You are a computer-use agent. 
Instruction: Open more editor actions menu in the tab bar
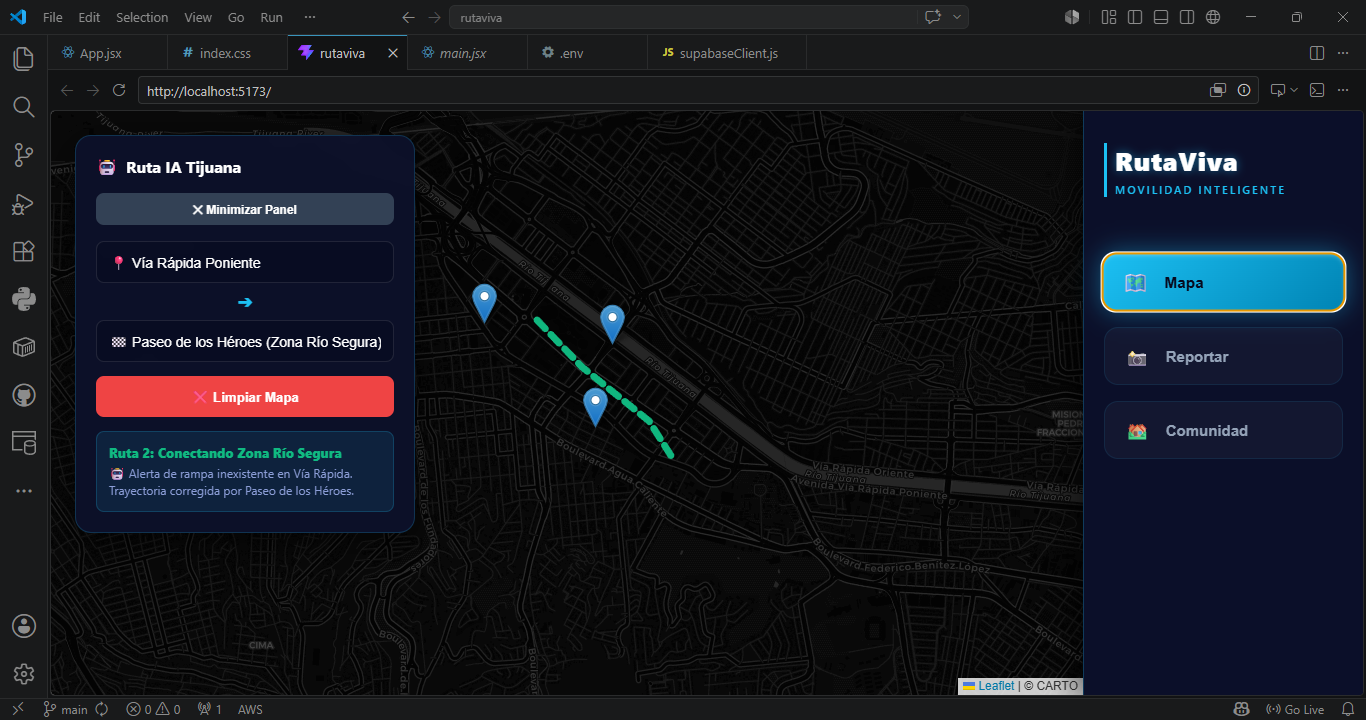1343,53
